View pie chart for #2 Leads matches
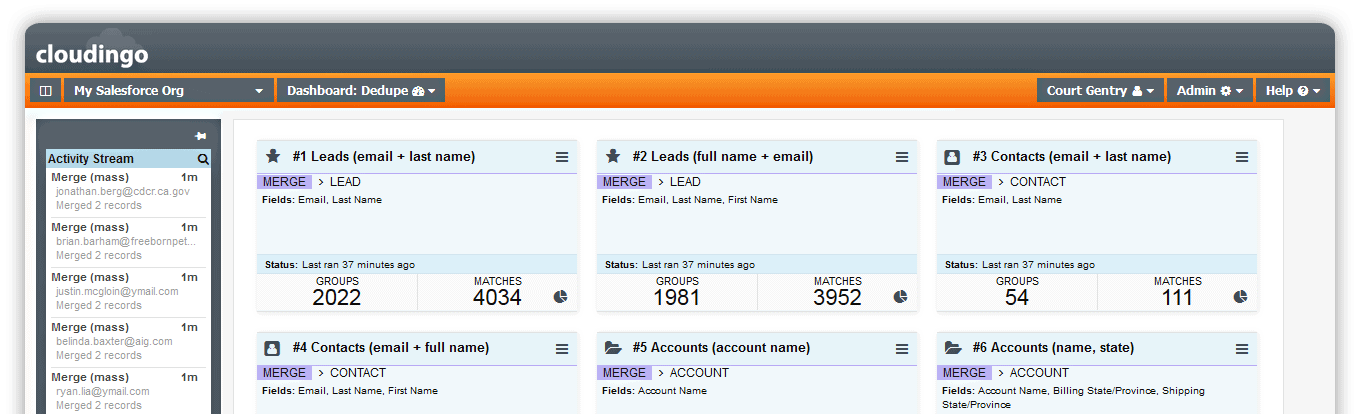Viewport: 1364px width, 414px height. [x=900, y=297]
